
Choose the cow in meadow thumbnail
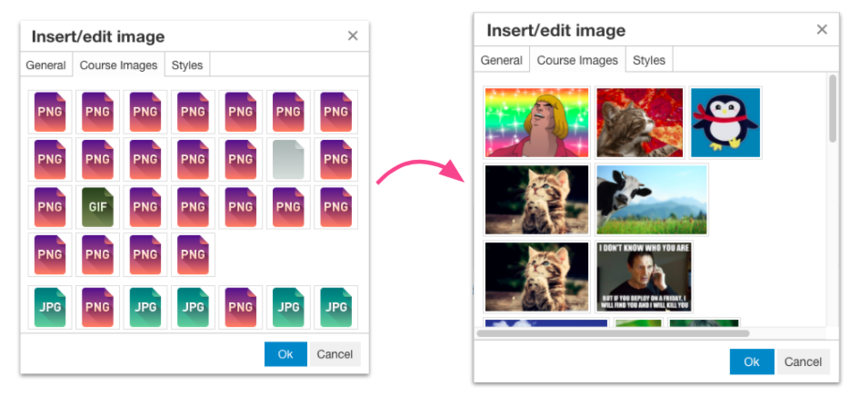pyautogui.click(x=652, y=200)
